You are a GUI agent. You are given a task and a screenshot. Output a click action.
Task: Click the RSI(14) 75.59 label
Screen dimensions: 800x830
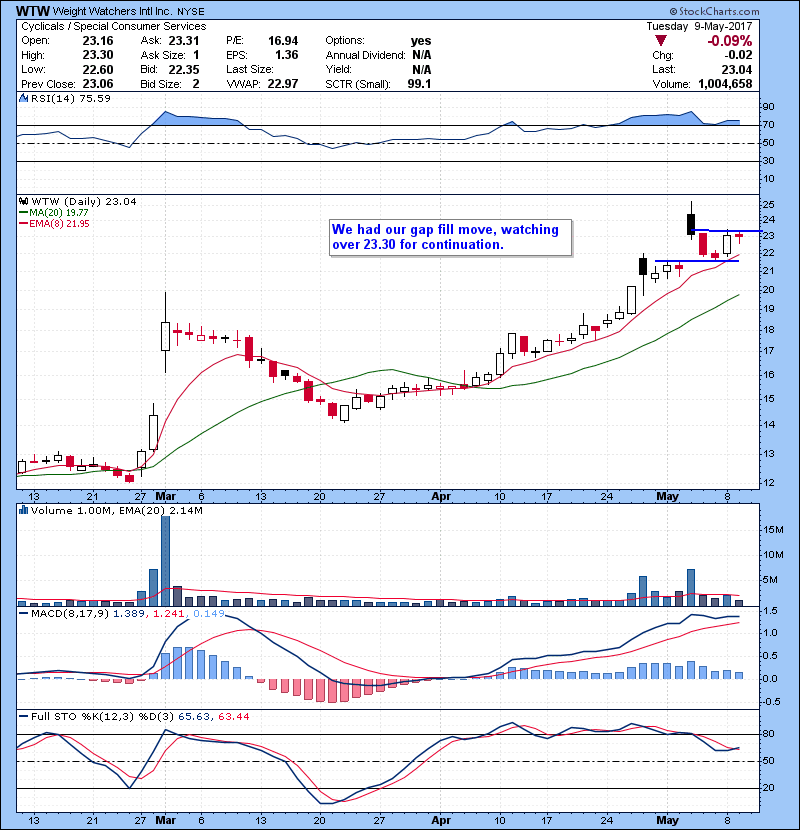pos(71,98)
